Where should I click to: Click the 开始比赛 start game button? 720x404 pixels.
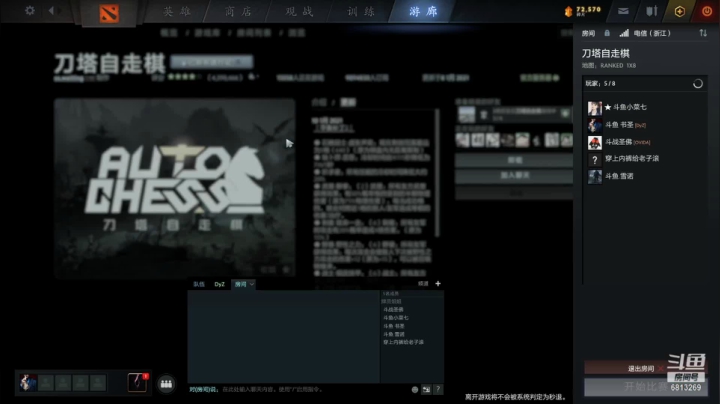pos(646,387)
